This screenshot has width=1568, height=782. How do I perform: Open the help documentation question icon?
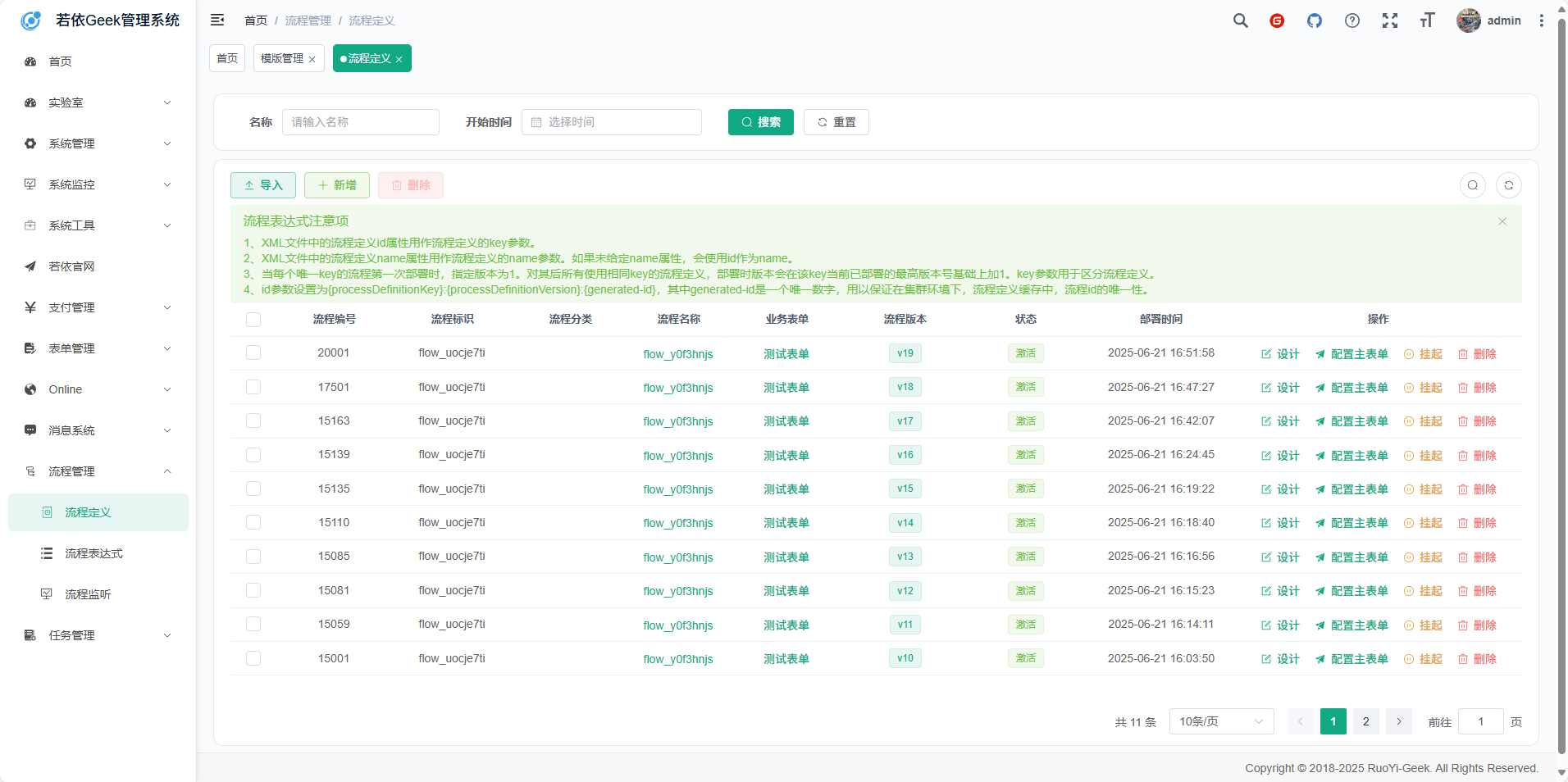point(1351,20)
